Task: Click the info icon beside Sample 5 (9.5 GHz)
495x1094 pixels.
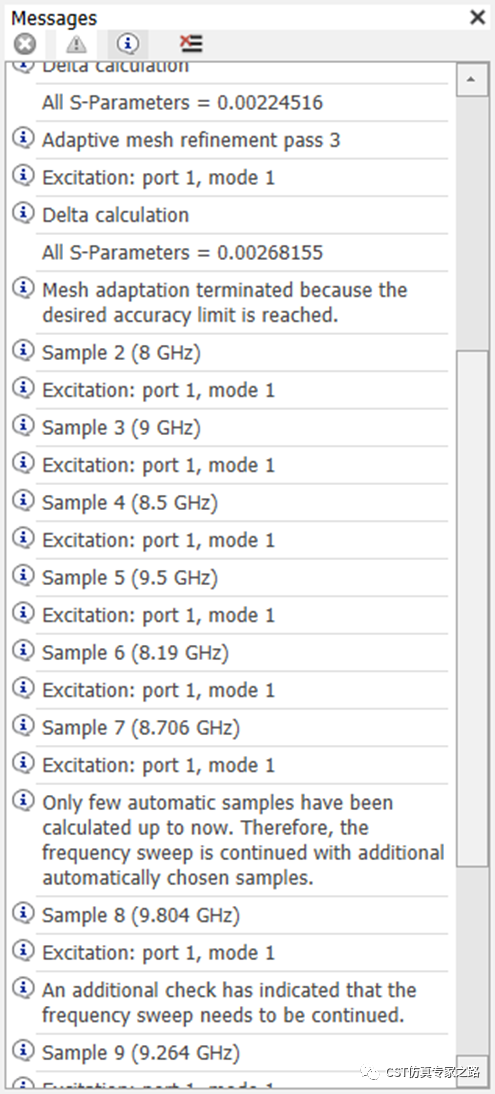Action: (24, 575)
